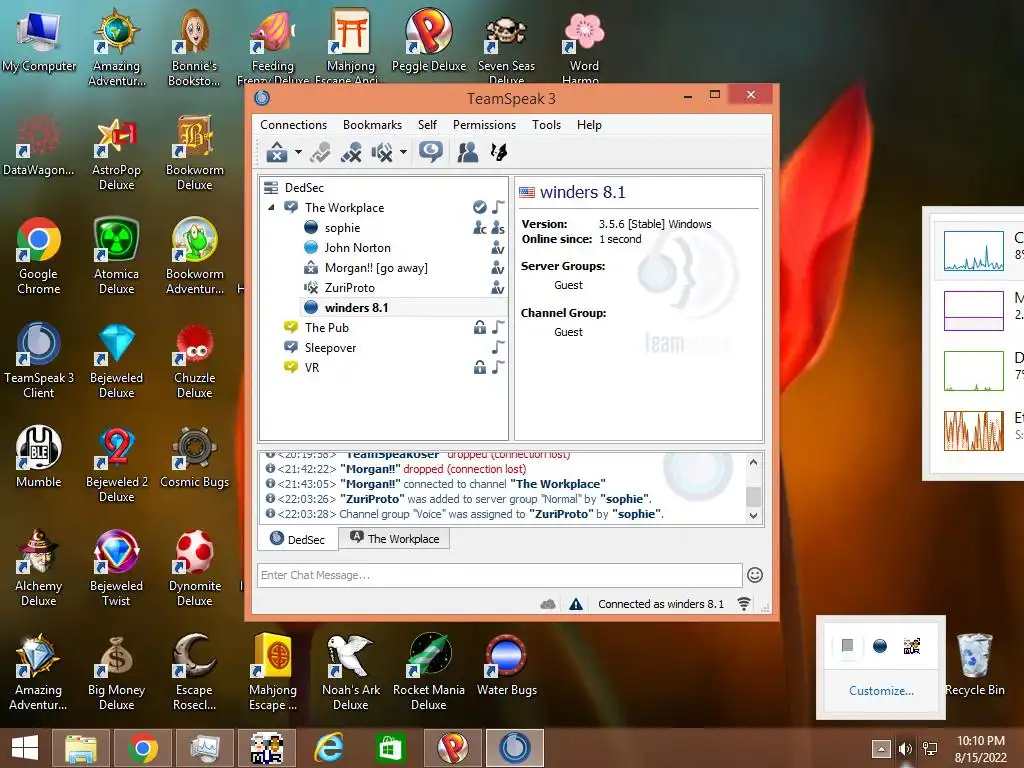Select Peggle Deluxe desktop shortcut

coord(429,40)
